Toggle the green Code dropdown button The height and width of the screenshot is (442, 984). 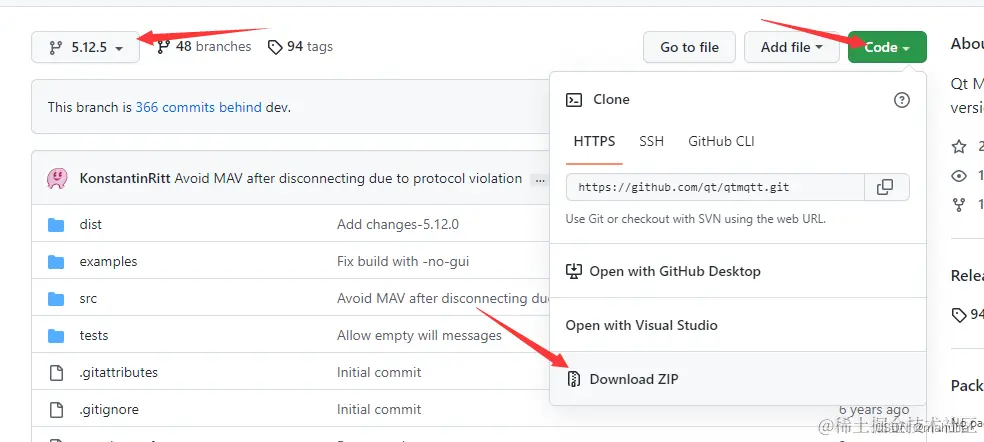pyautogui.click(x=887, y=47)
